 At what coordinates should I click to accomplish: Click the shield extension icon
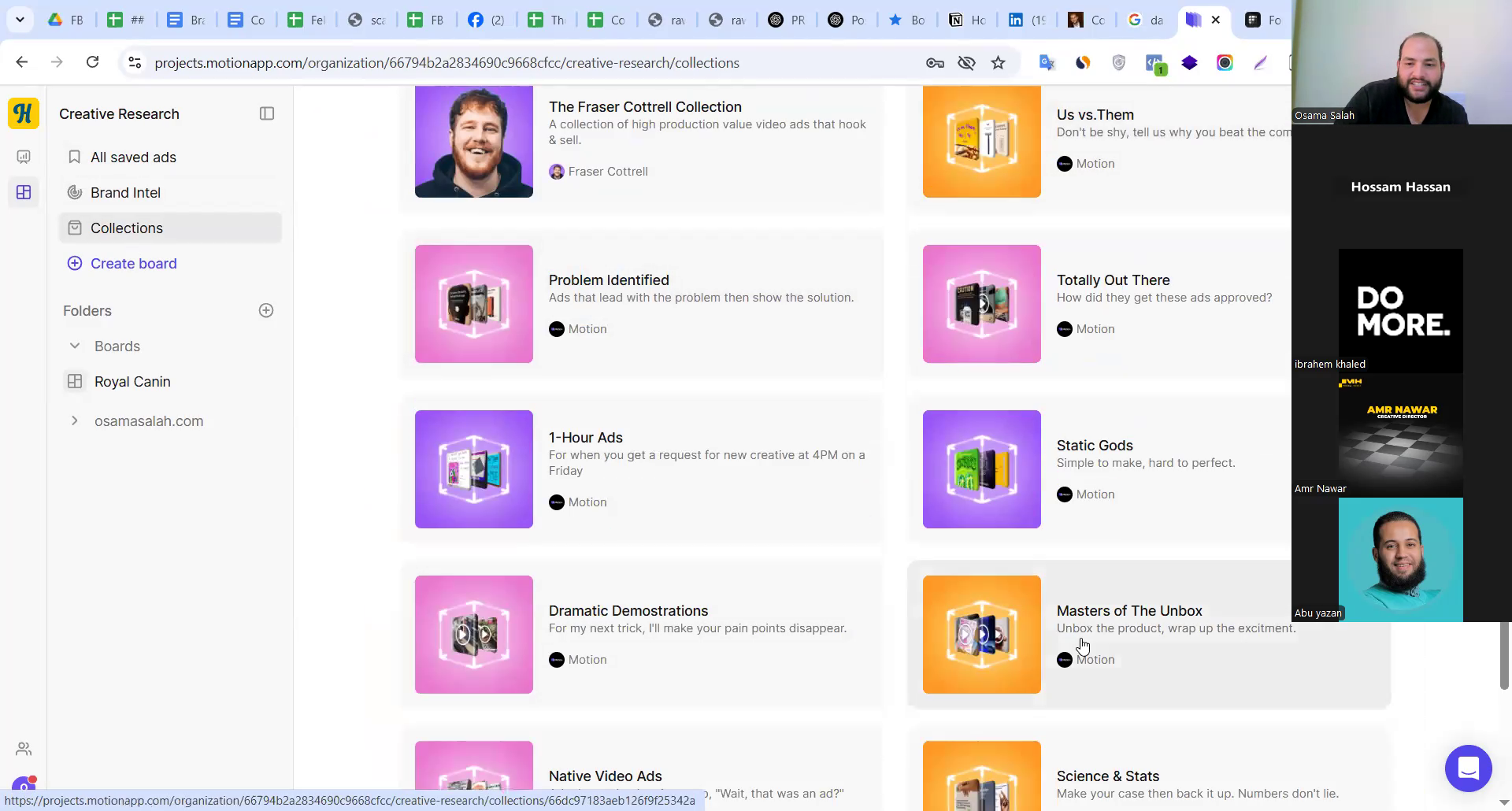coord(1118,63)
